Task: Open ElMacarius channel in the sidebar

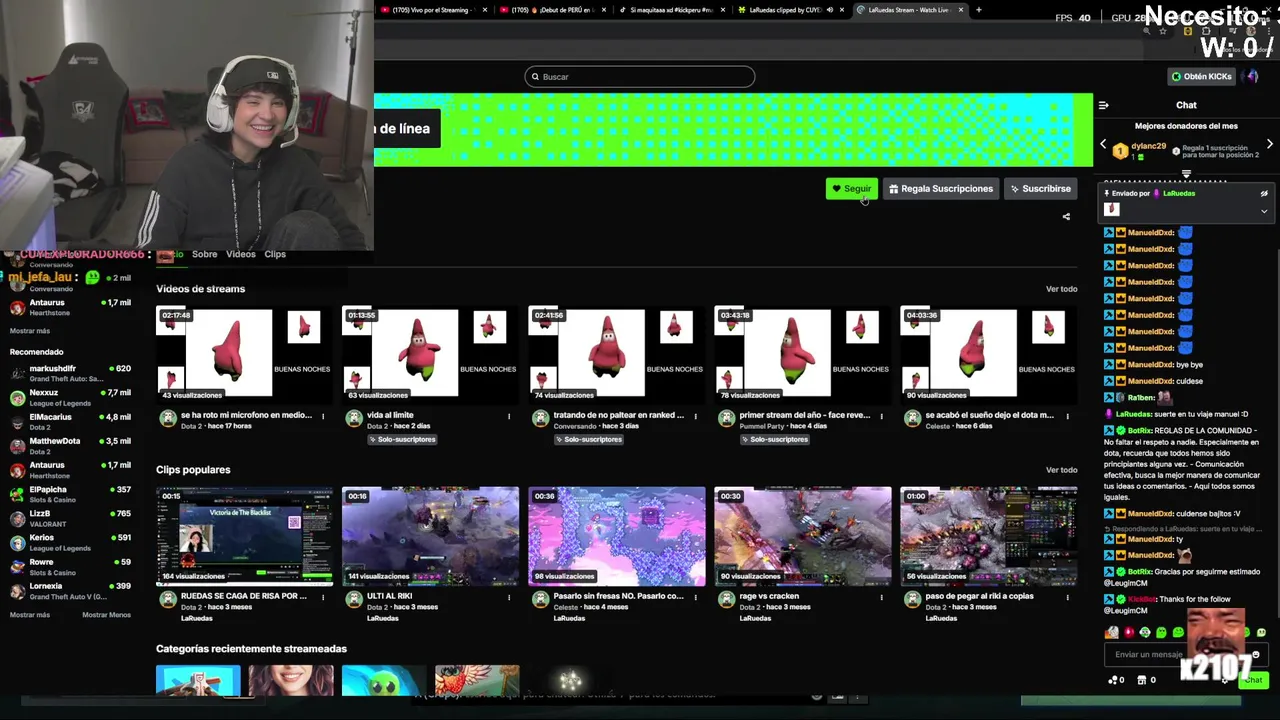Action: point(70,421)
